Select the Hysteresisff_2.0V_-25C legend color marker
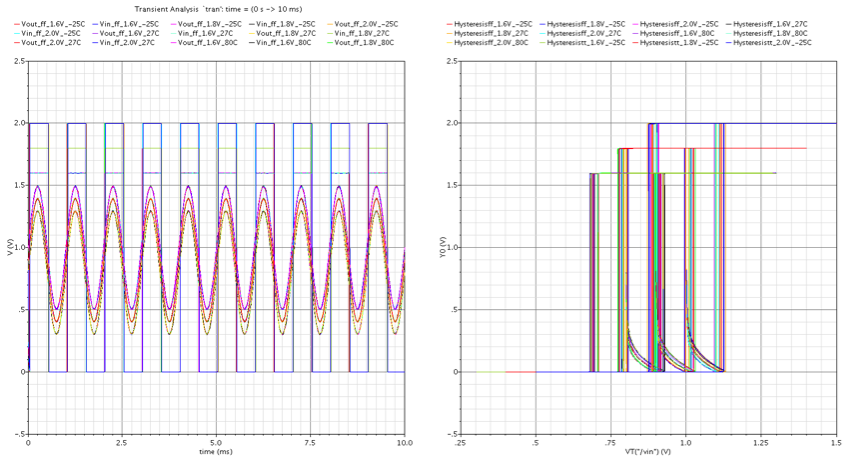The height and width of the screenshot is (461, 866). point(636,22)
